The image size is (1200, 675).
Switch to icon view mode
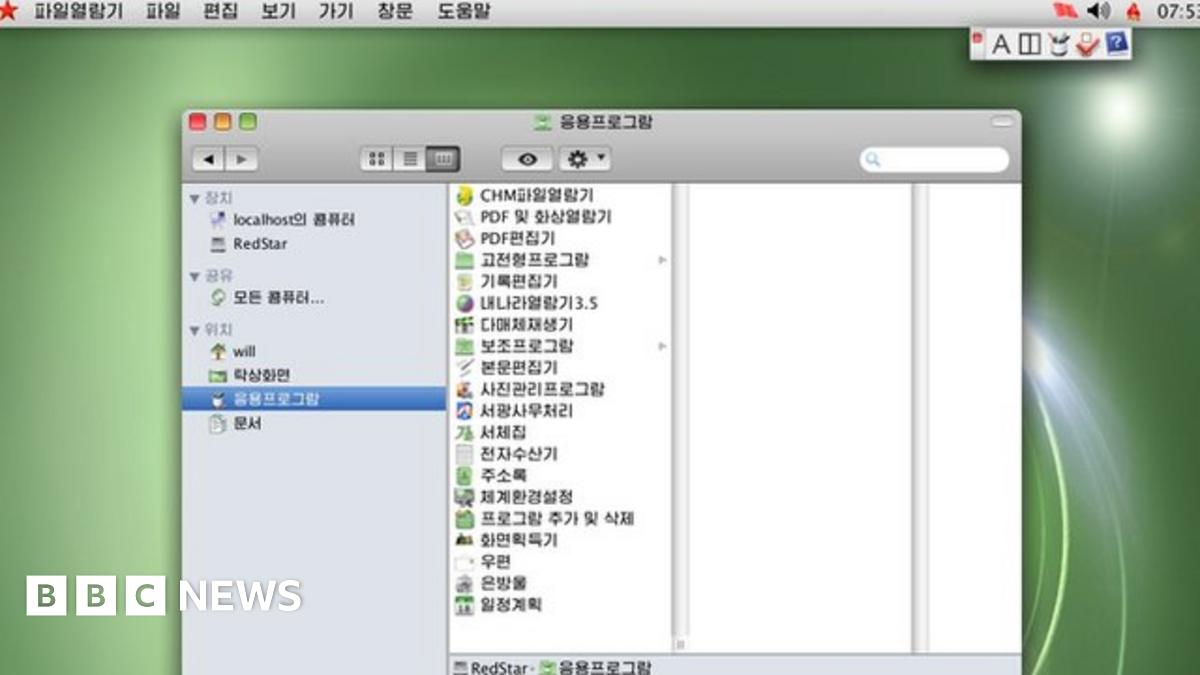click(376, 159)
